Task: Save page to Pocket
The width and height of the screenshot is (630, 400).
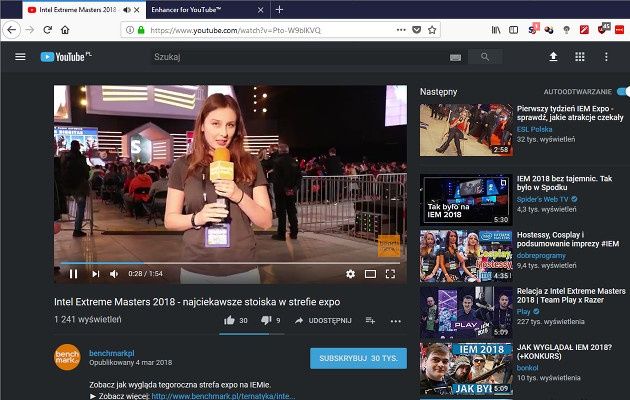Action: pyautogui.click(x=417, y=30)
